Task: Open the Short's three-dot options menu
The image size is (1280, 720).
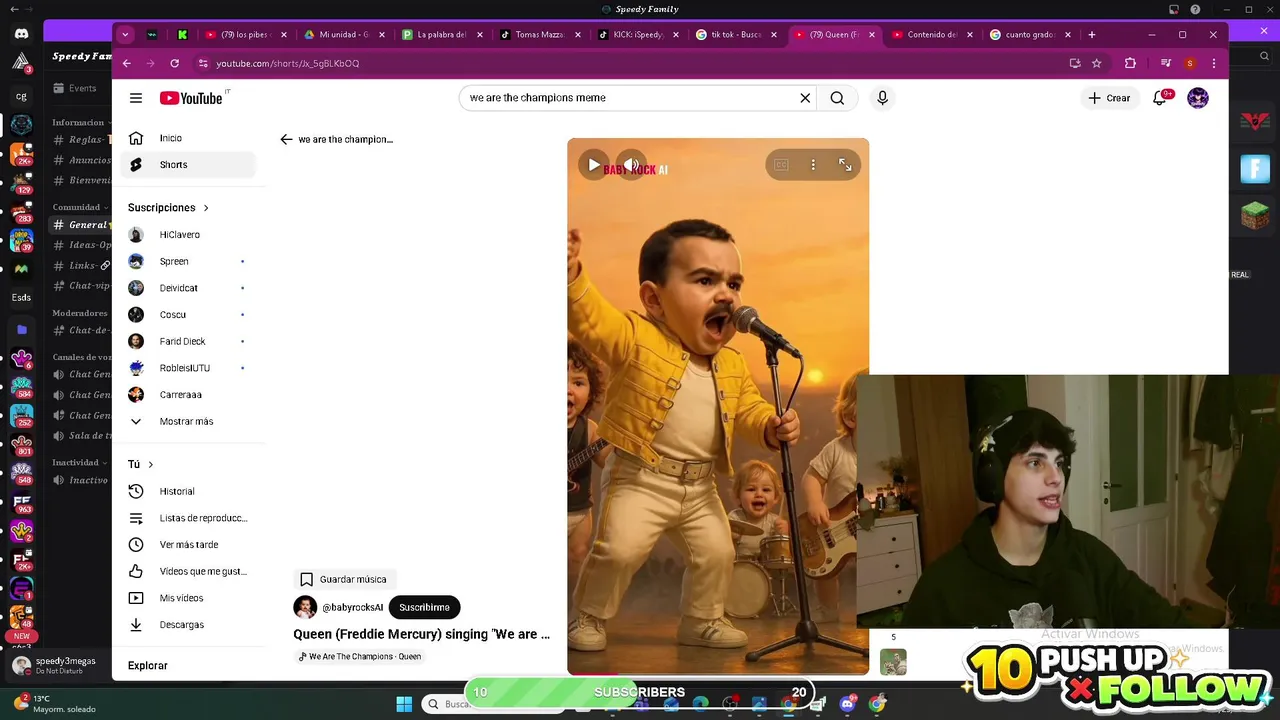Action: click(813, 165)
